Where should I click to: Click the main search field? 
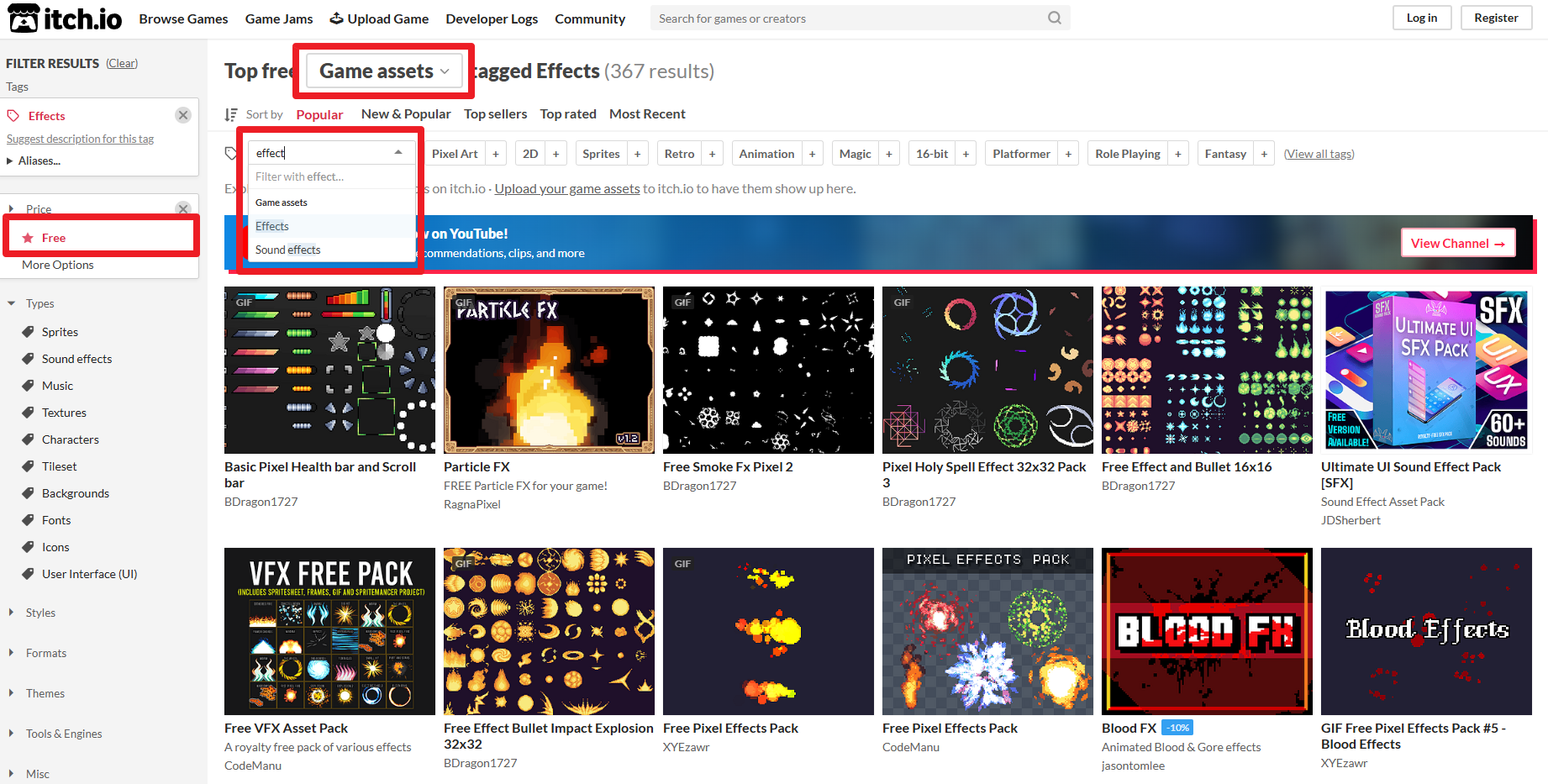click(849, 18)
